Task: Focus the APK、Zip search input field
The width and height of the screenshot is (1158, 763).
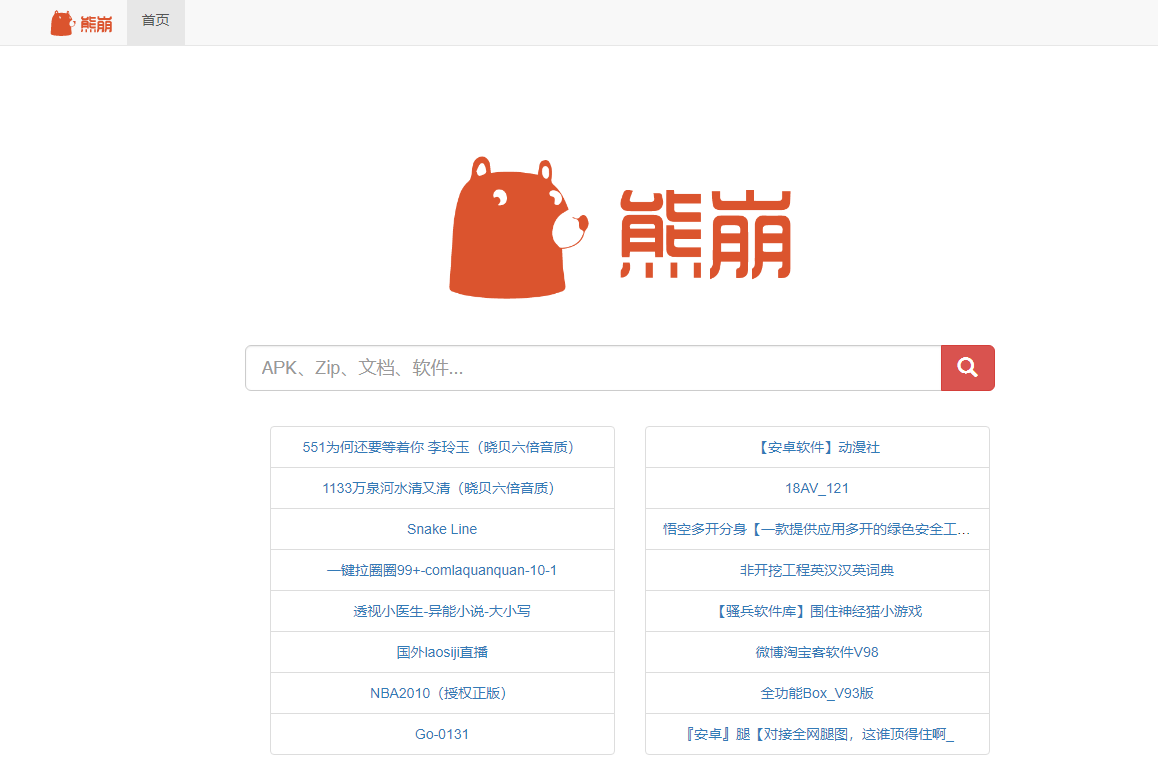Action: 592,368
